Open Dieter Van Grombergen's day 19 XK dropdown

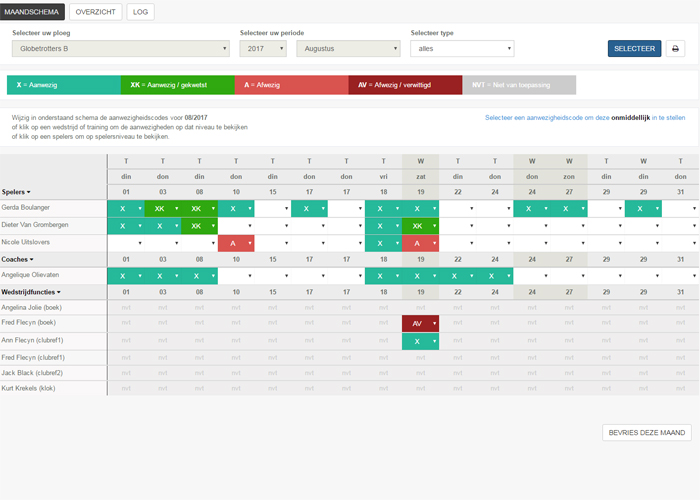[420, 226]
